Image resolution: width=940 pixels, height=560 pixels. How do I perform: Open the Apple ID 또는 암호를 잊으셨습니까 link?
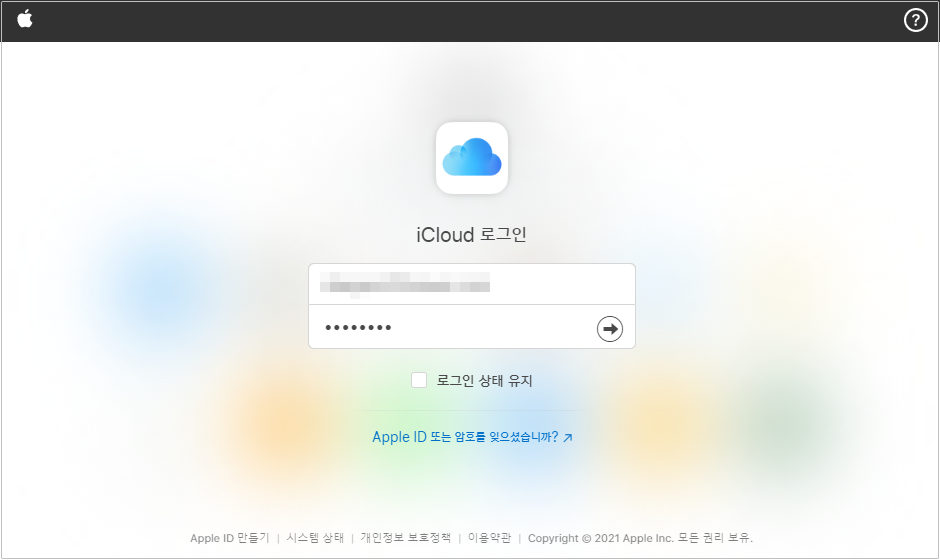(x=472, y=437)
